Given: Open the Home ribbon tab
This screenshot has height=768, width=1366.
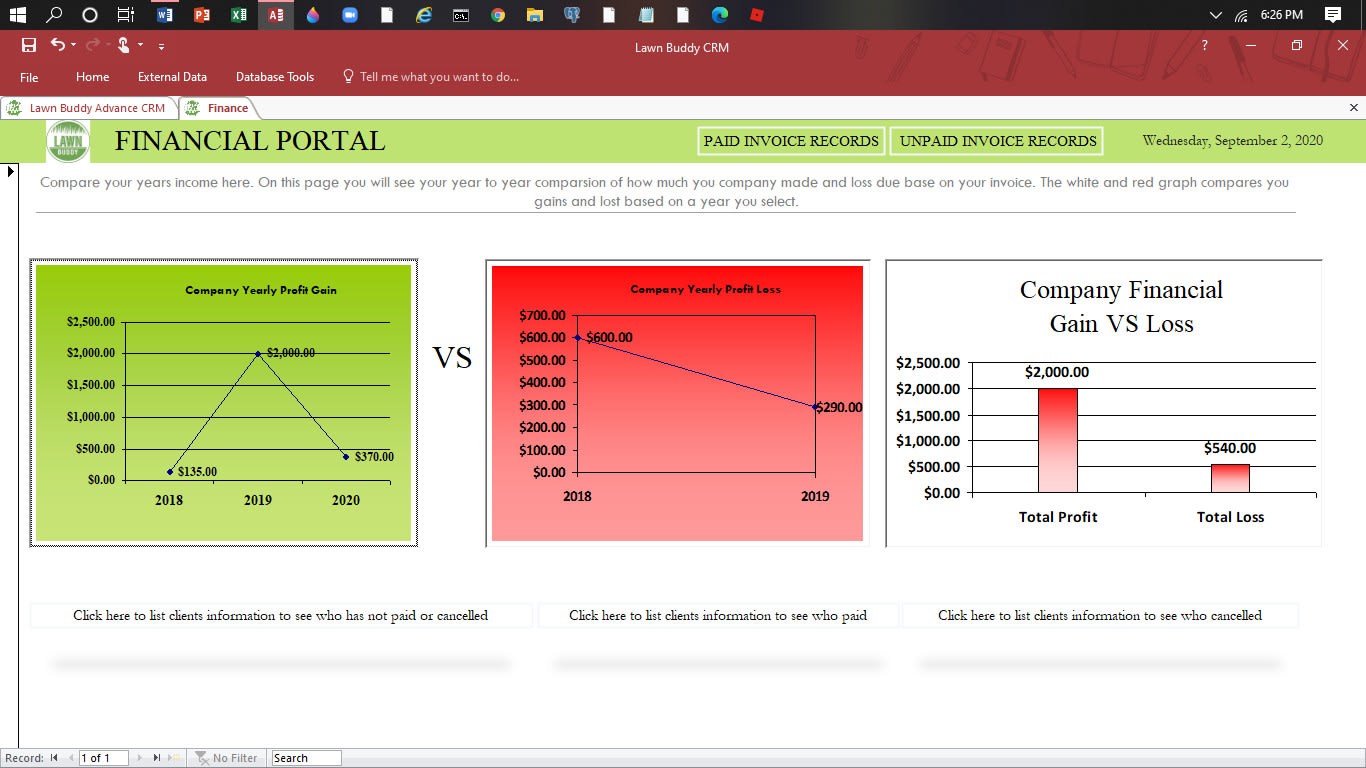Looking at the screenshot, I should 93,77.
